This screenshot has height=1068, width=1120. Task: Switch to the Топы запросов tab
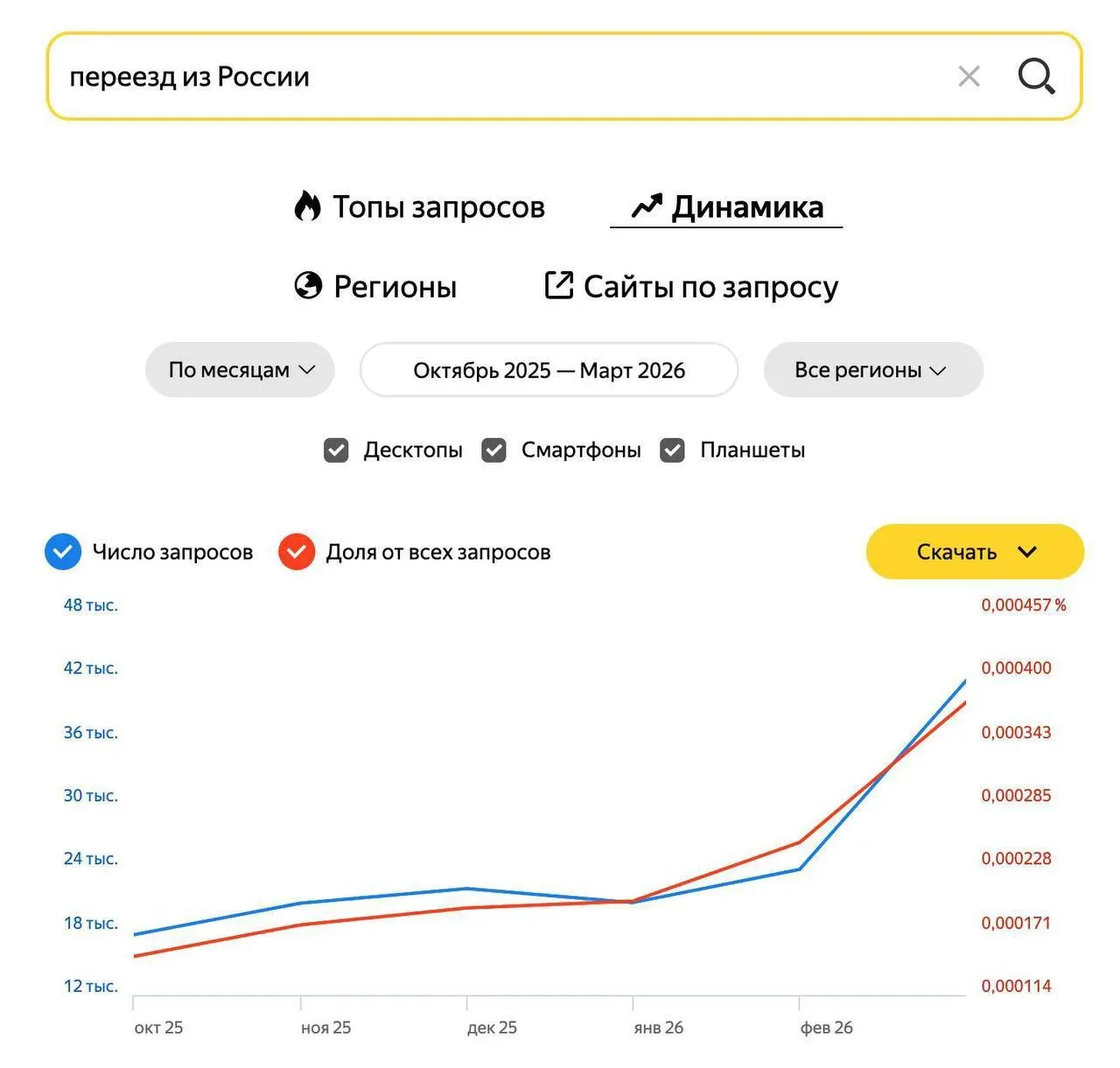[437, 207]
